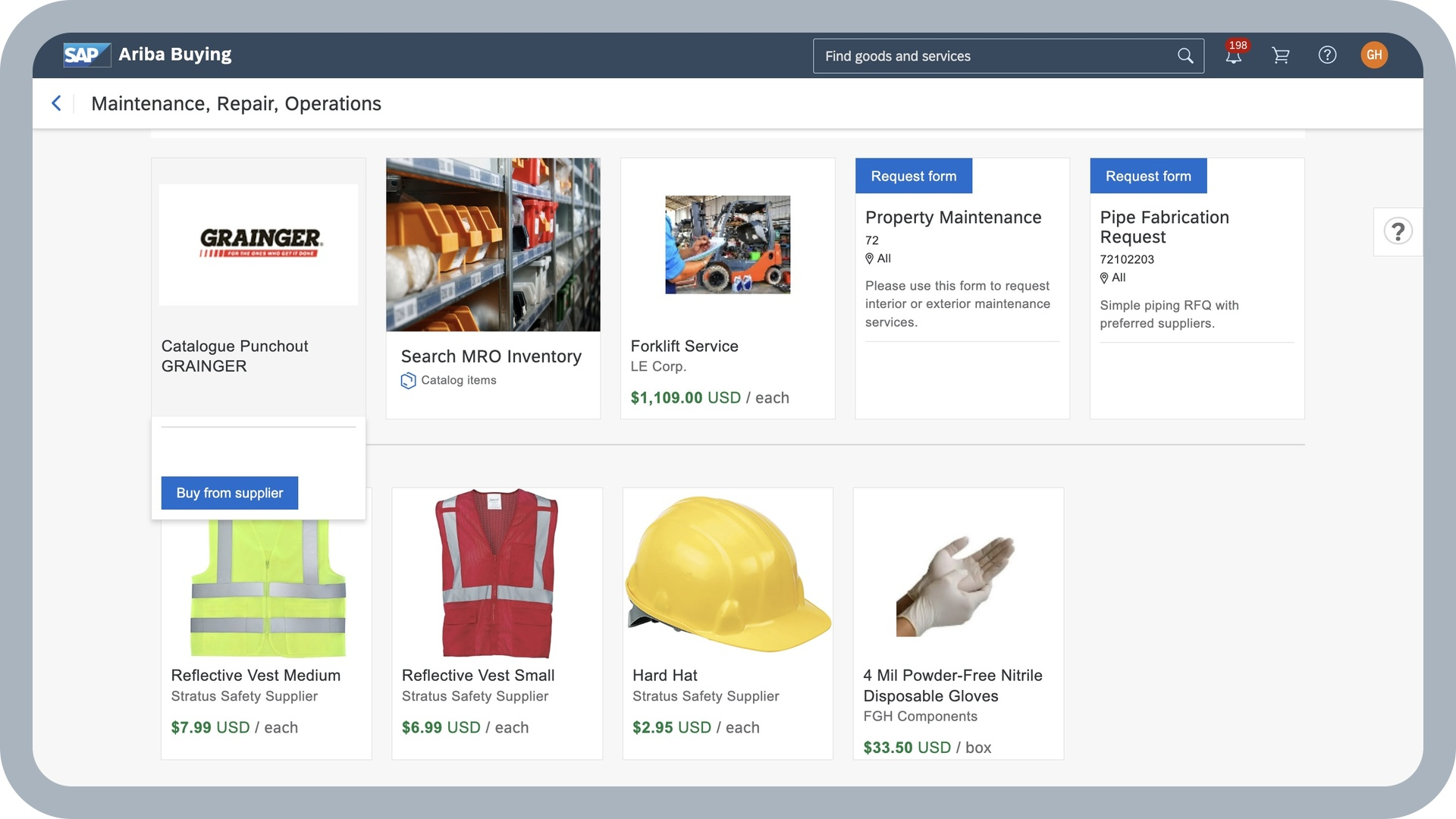The width and height of the screenshot is (1456, 819).
Task: Click the Maintenance, Repair, Operations heading
Action: [x=236, y=104]
